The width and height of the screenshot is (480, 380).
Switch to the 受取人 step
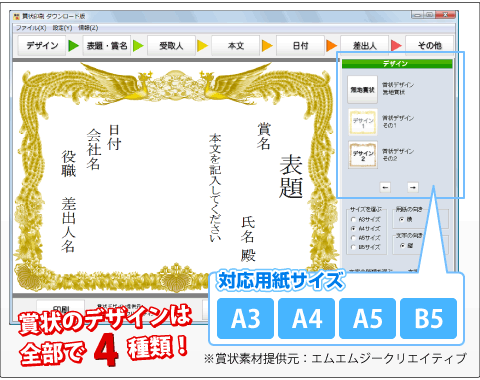171,46
